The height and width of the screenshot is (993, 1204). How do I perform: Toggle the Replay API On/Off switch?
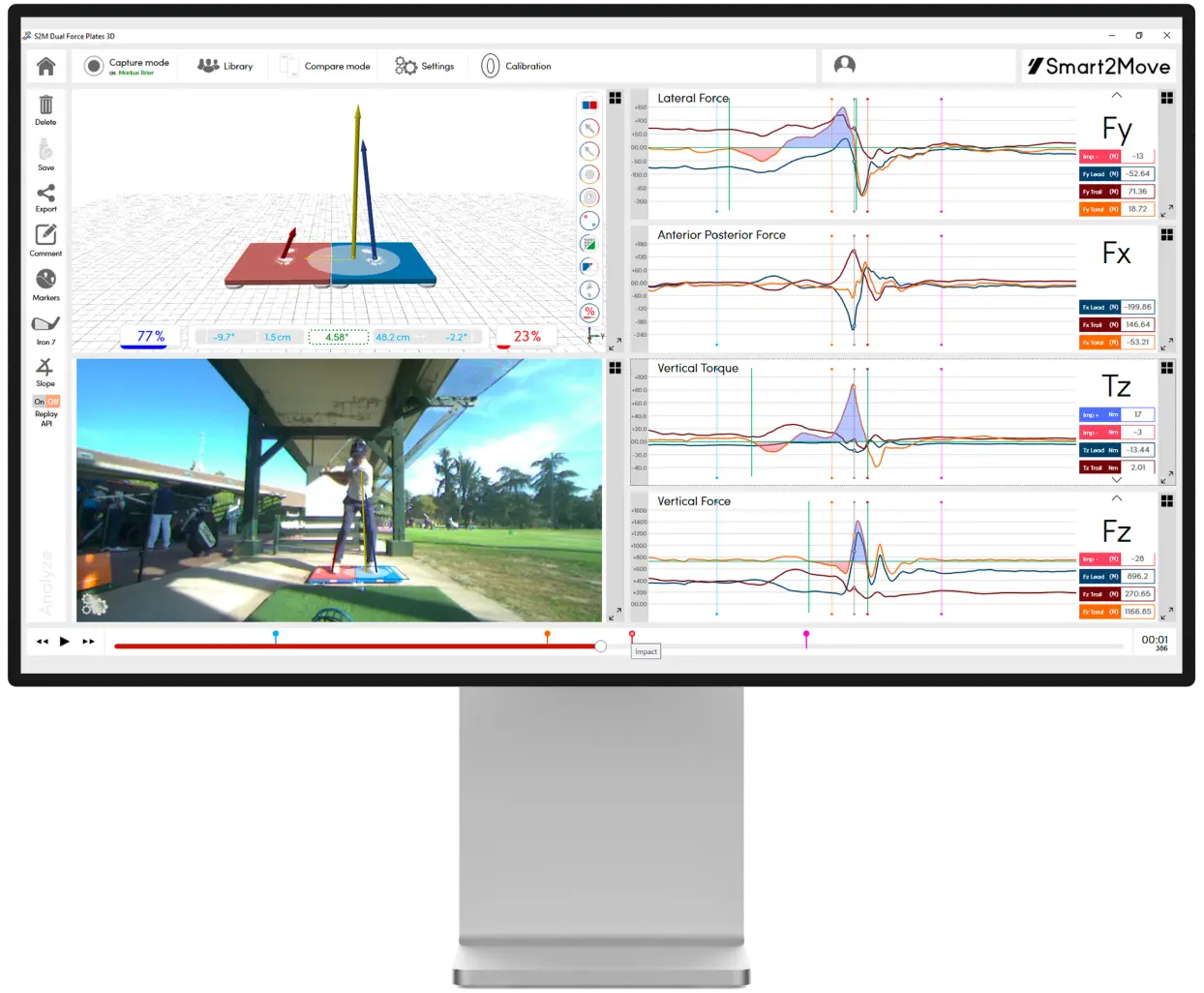pyautogui.click(x=46, y=401)
